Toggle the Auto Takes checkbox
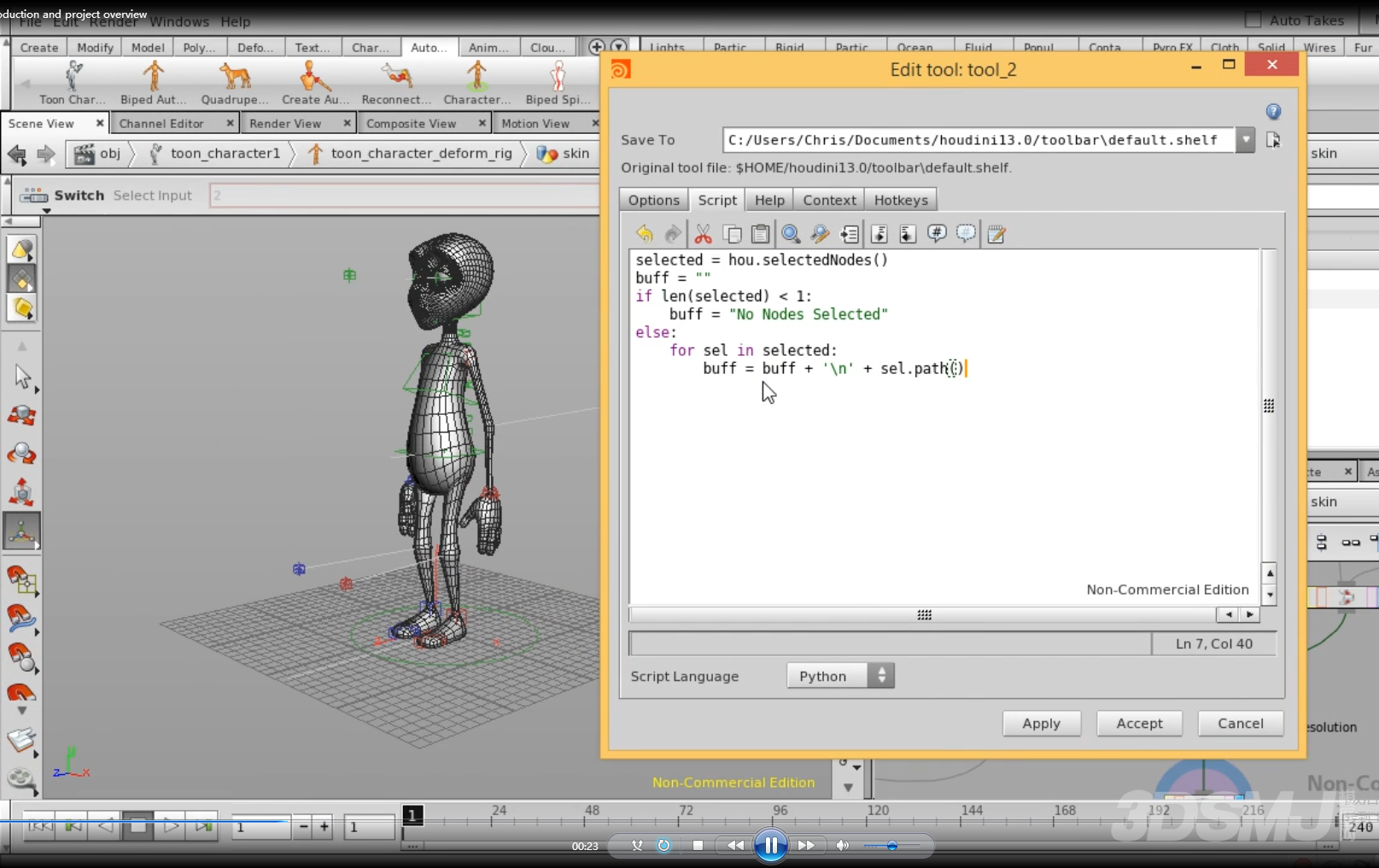The width and height of the screenshot is (1379, 868). click(x=1253, y=20)
